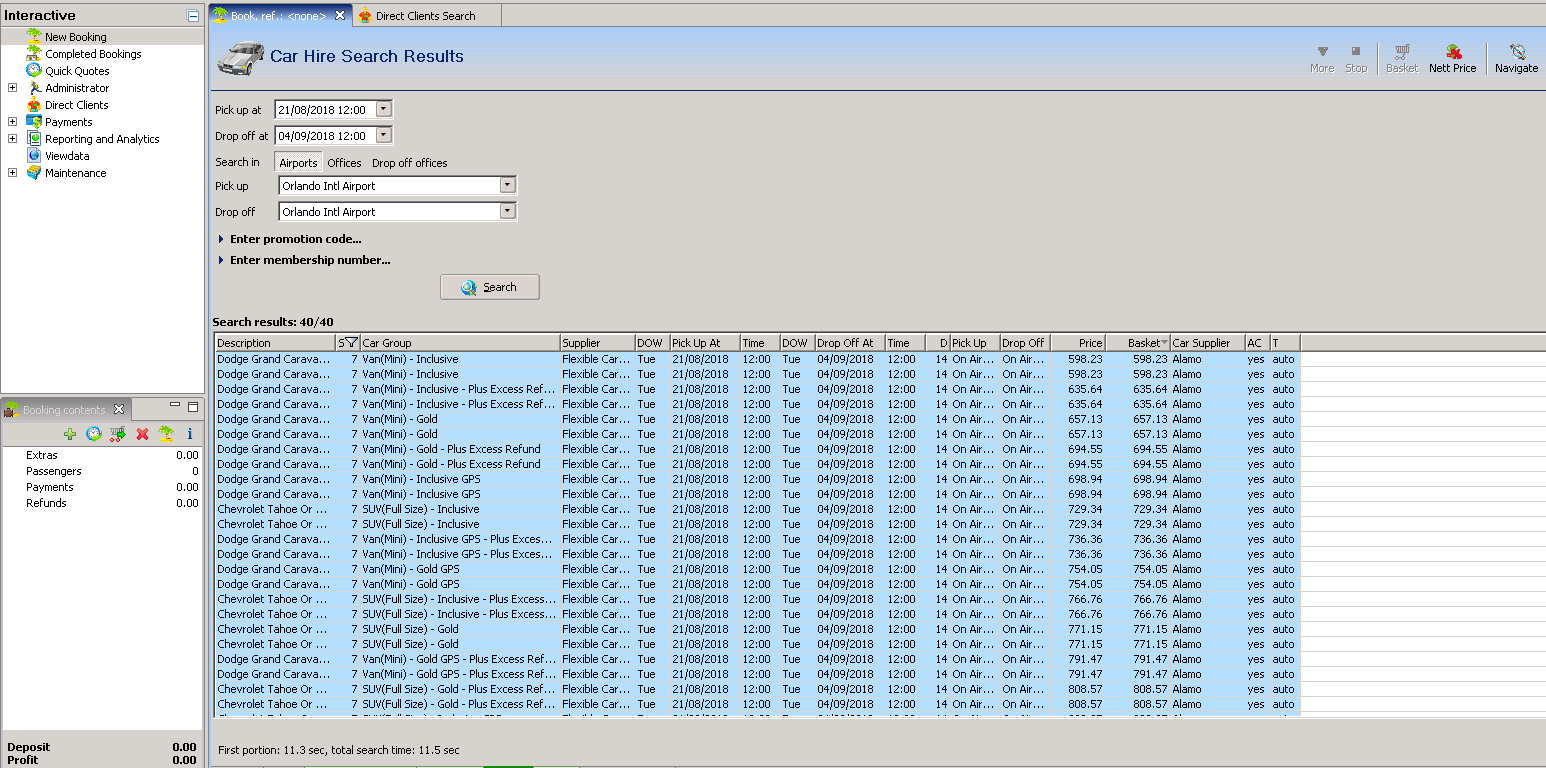
Task: Minimize the Booking contents panel
Action: coord(175,406)
